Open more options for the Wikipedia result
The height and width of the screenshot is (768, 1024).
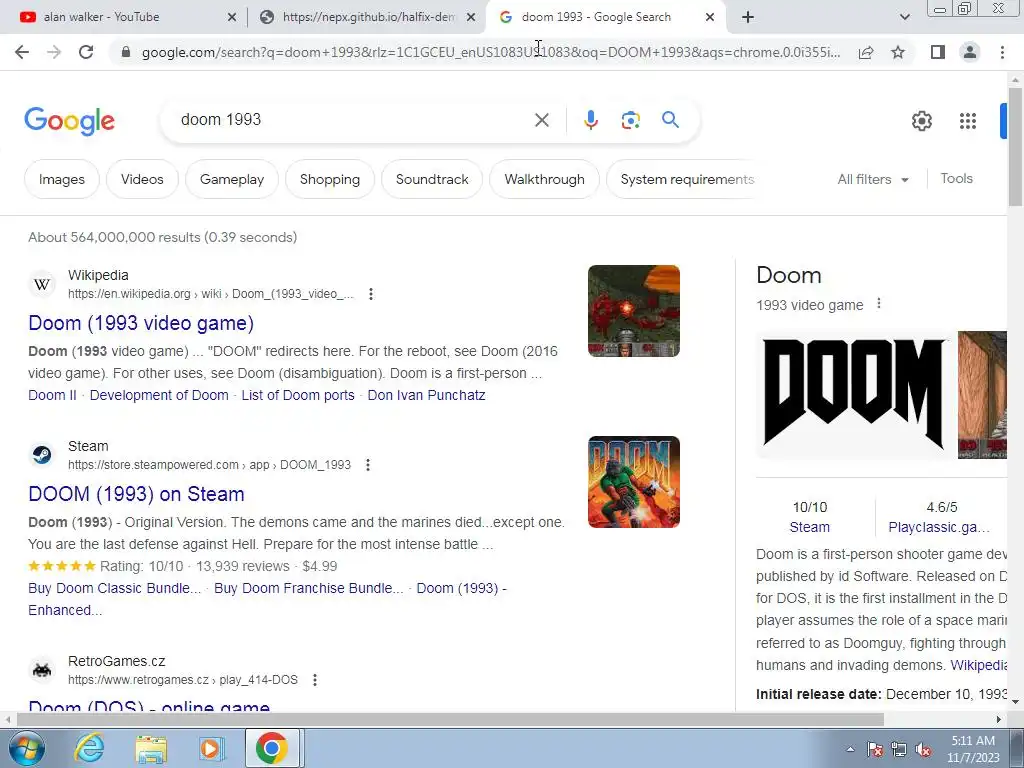coord(371,294)
